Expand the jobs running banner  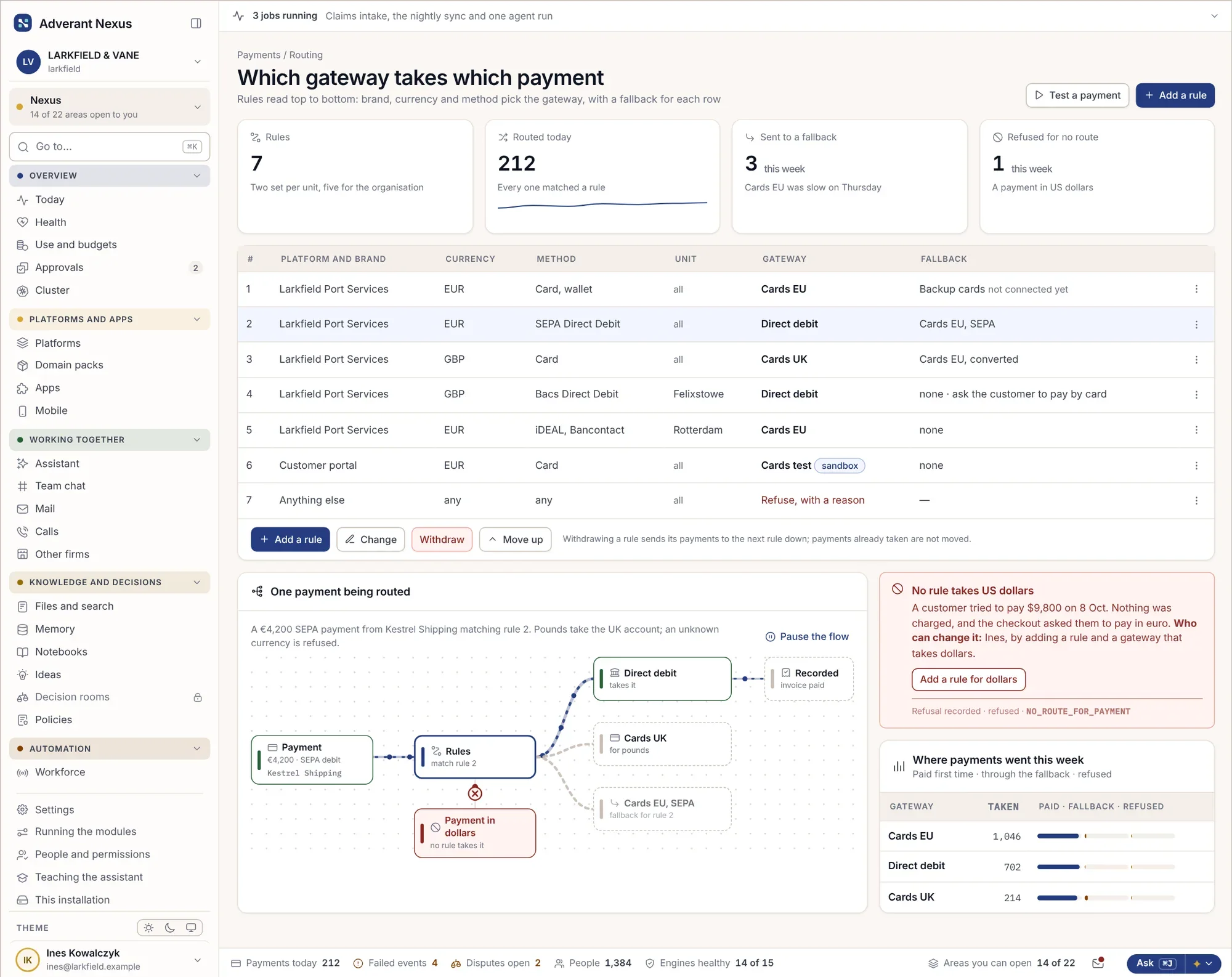(x=1214, y=16)
